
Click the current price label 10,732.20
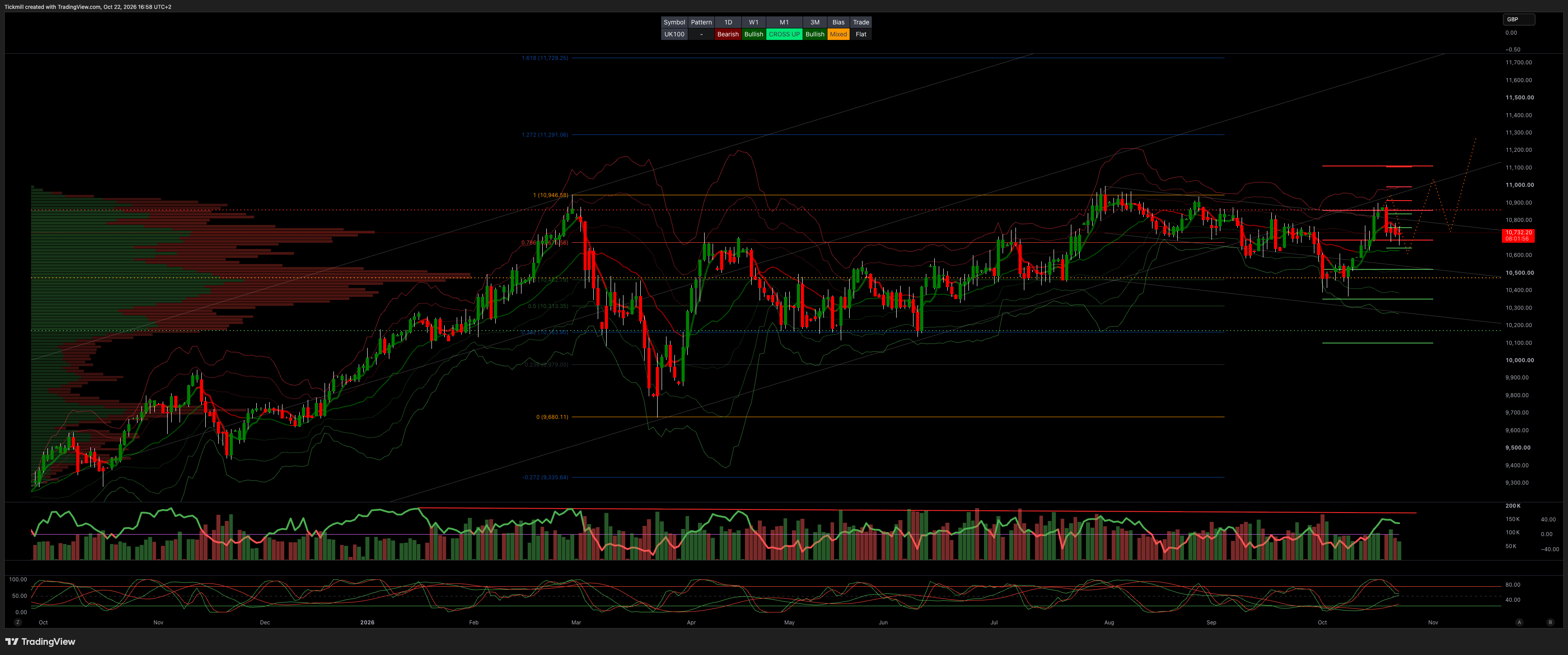pyautogui.click(x=1518, y=235)
